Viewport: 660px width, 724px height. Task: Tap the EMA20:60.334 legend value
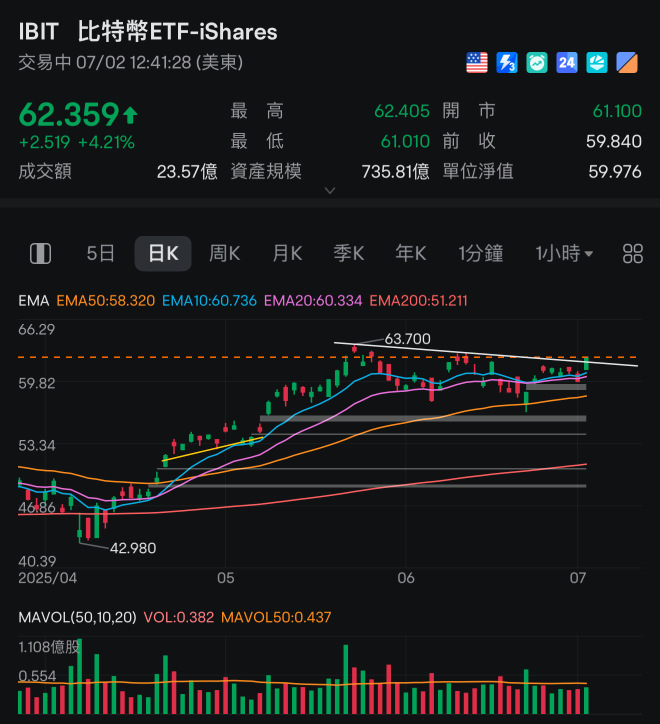click(313, 301)
